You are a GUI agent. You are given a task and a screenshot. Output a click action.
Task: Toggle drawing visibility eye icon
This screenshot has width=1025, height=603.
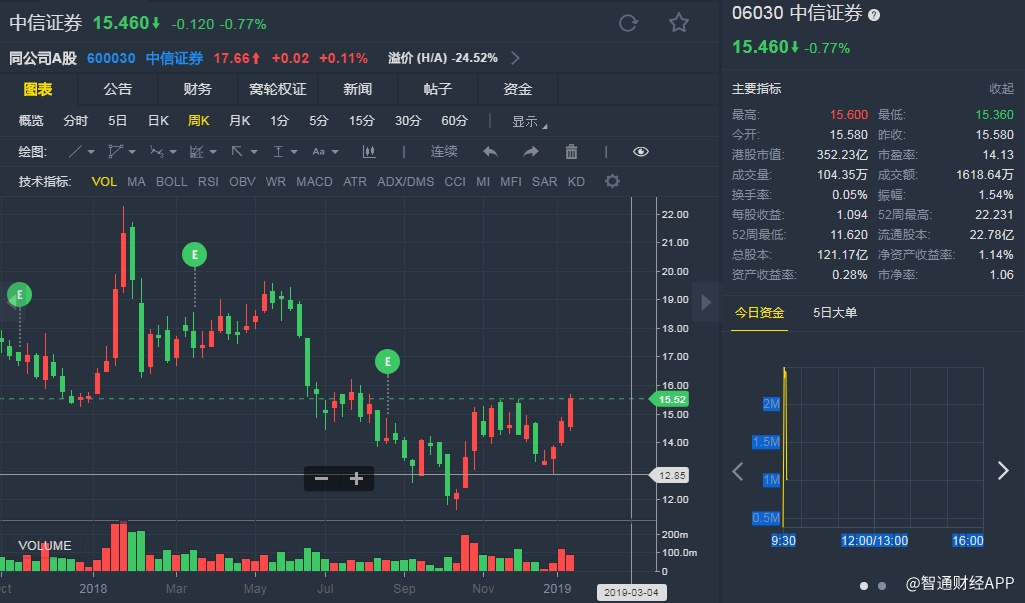tap(641, 152)
